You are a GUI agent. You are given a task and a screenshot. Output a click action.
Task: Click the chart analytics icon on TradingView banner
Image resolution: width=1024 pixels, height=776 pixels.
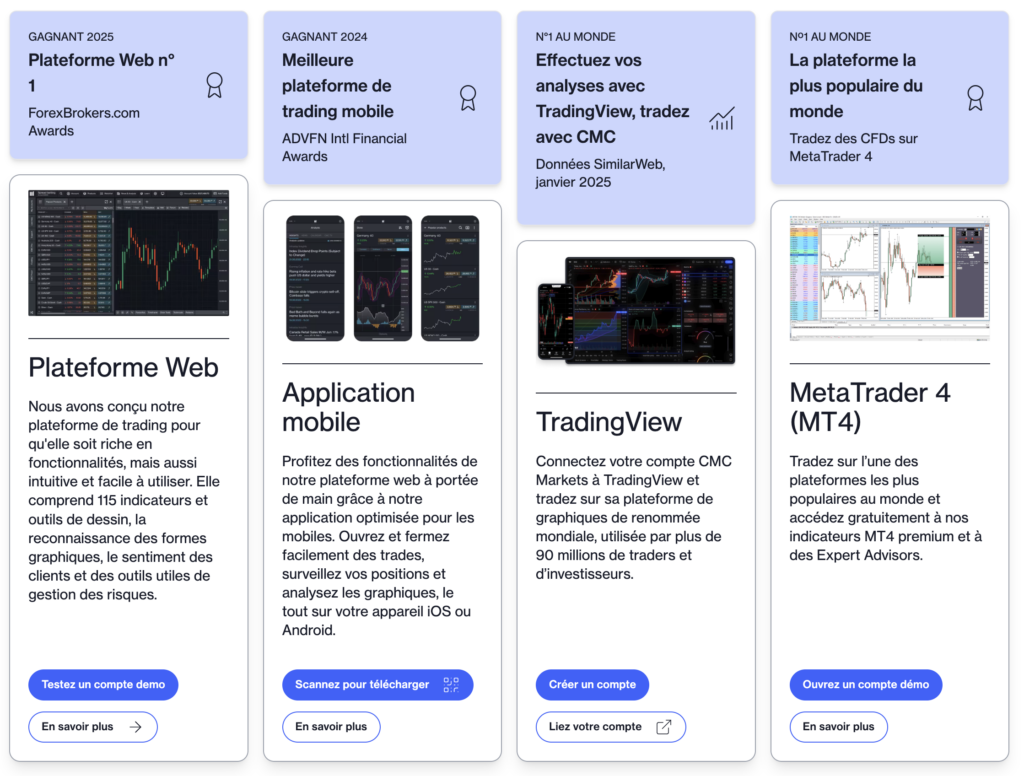(x=722, y=118)
